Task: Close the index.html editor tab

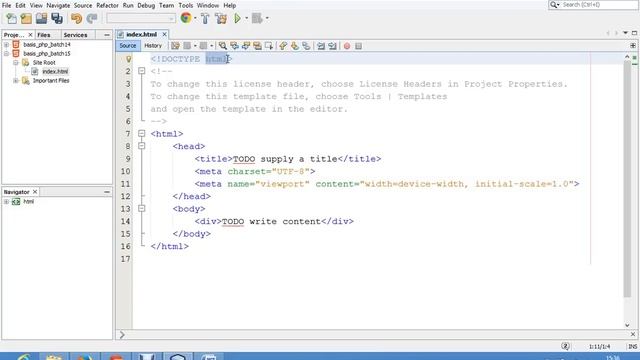Action: (x=164, y=34)
